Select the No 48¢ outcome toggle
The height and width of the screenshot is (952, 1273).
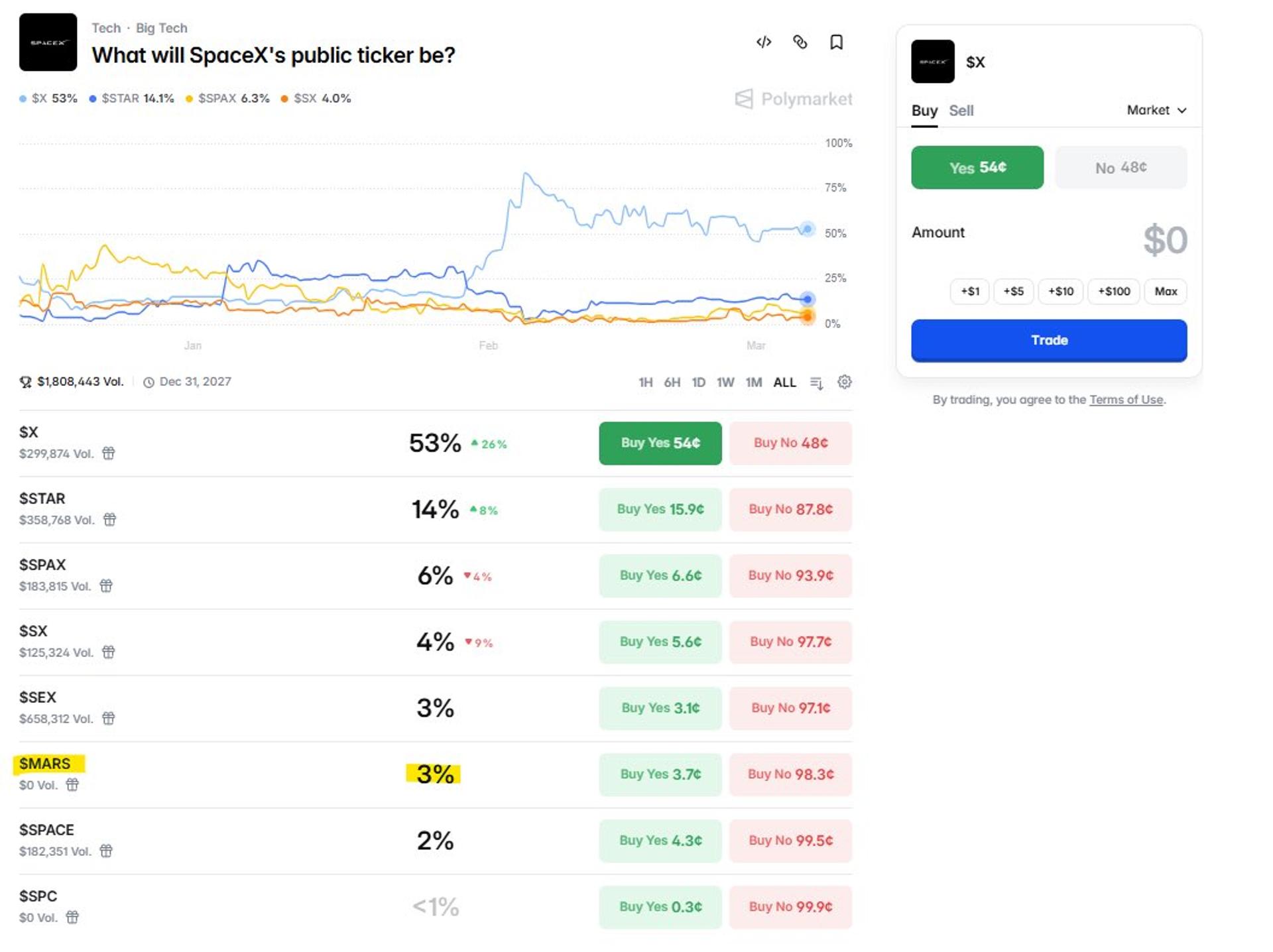(x=1121, y=168)
